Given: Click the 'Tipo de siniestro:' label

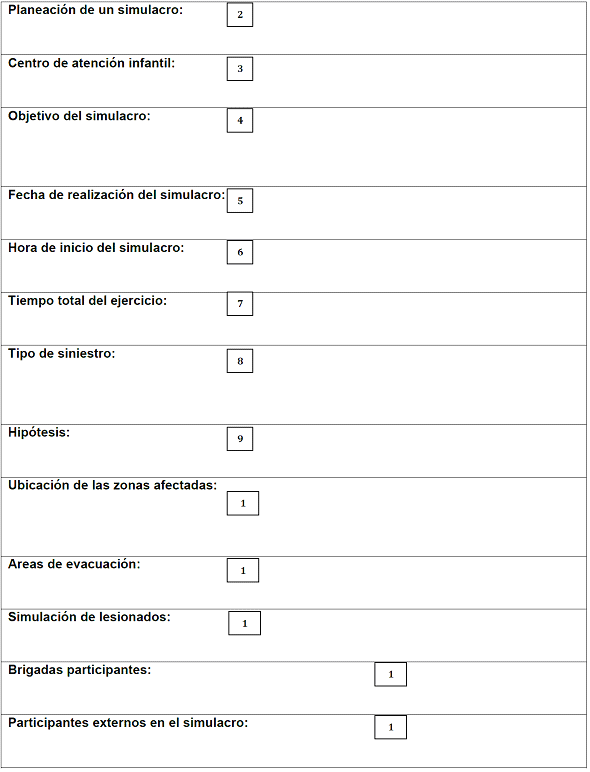Looking at the screenshot, I should click(61, 354).
